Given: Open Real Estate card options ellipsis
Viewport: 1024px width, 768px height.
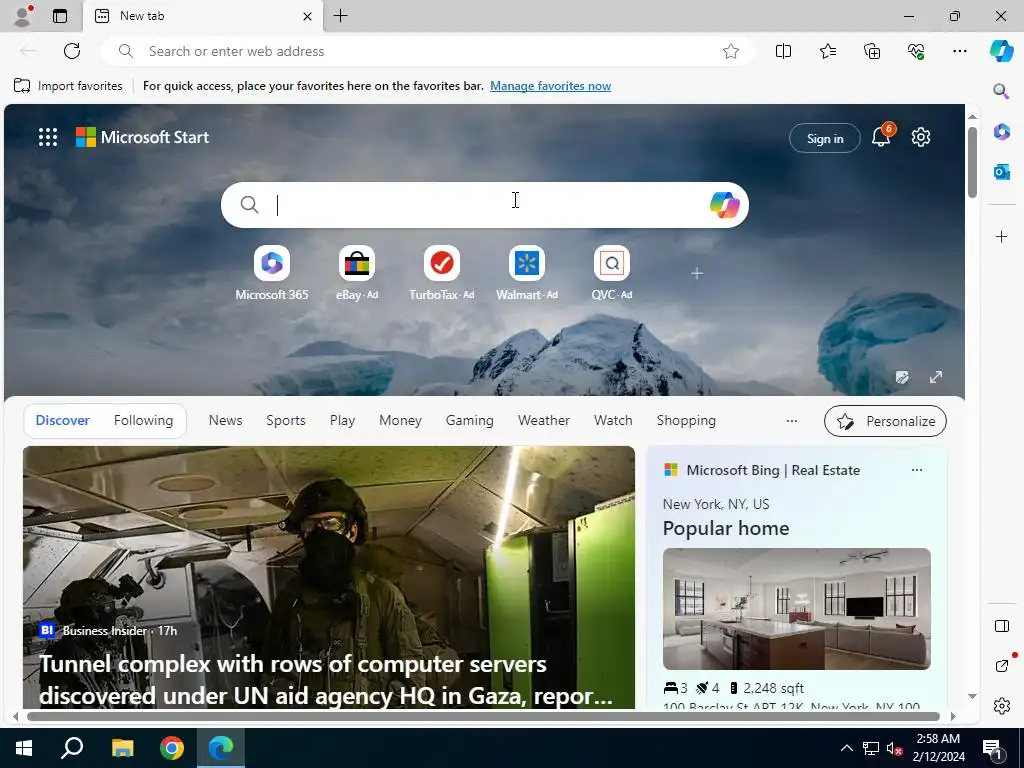Looking at the screenshot, I should (x=916, y=470).
